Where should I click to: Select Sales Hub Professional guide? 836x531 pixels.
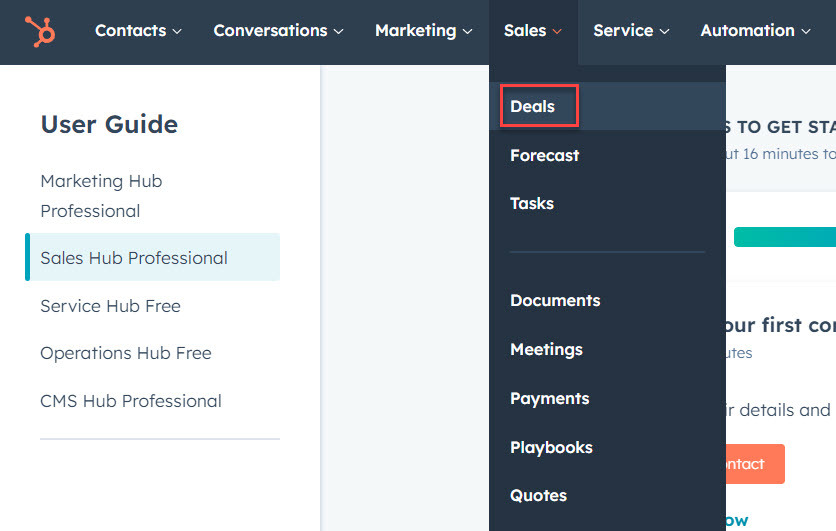point(152,257)
